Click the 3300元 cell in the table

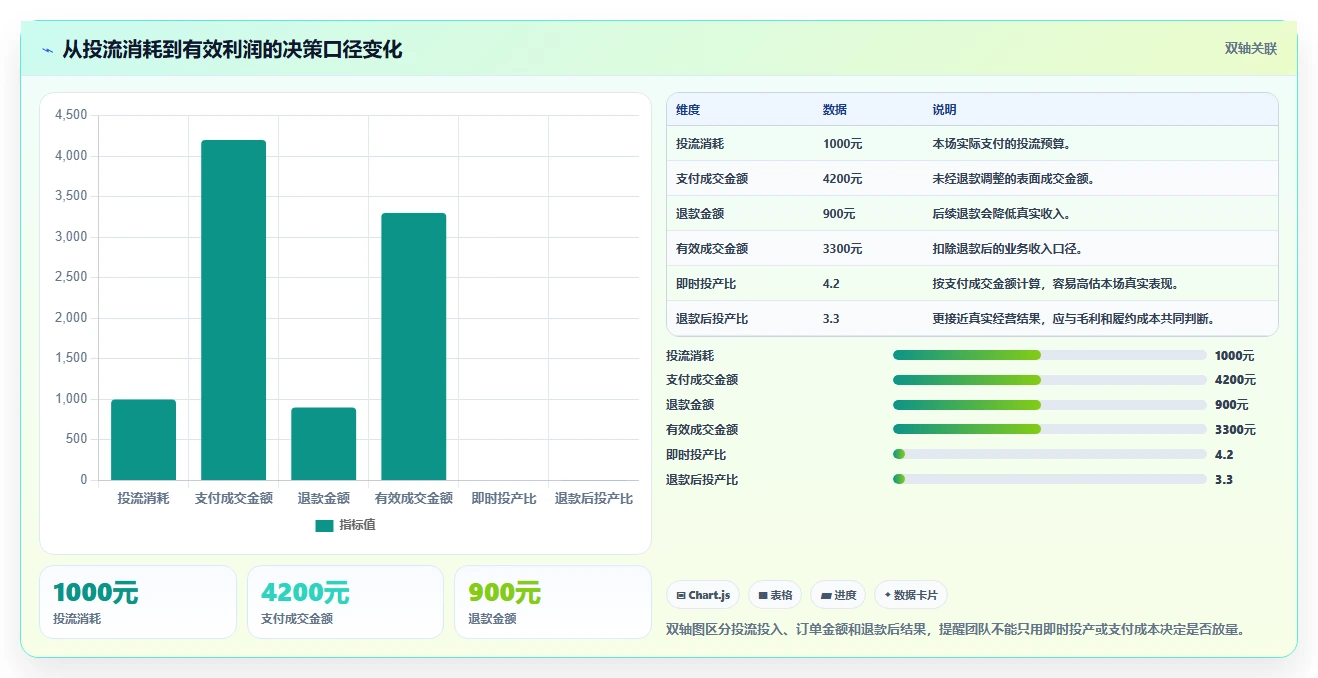coord(842,249)
